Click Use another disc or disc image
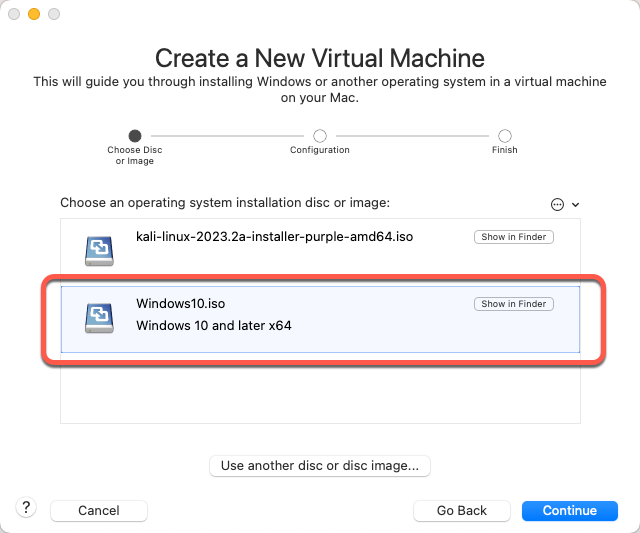 pos(320,466)
